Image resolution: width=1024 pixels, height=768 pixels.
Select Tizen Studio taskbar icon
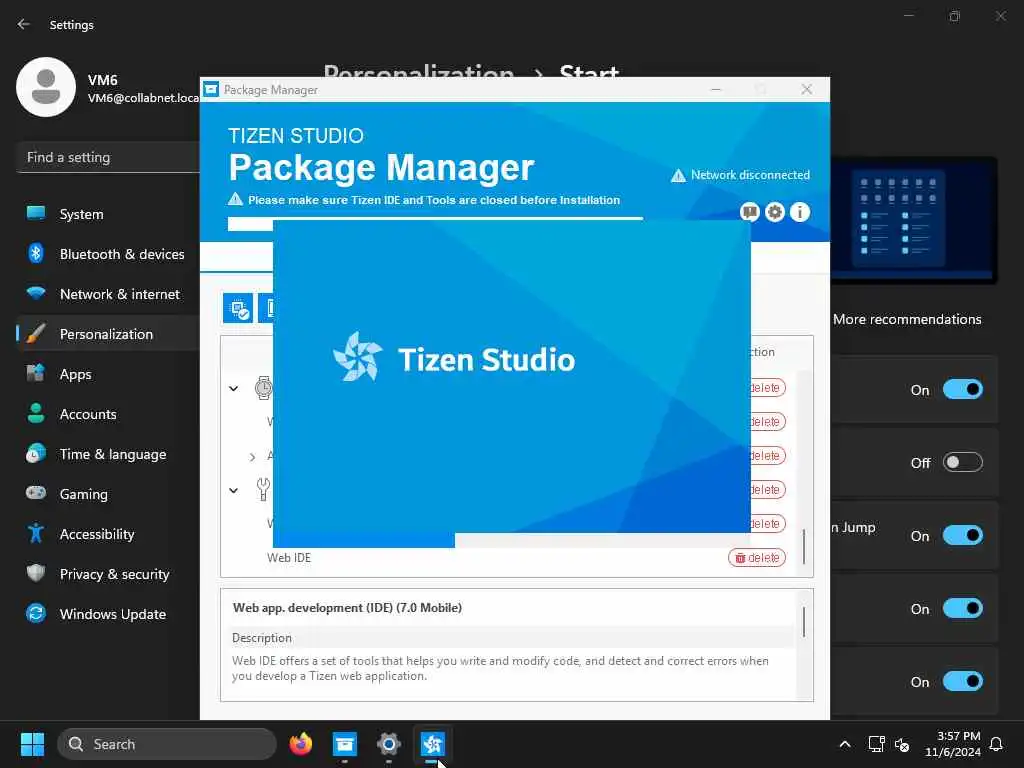coord(432,744)
